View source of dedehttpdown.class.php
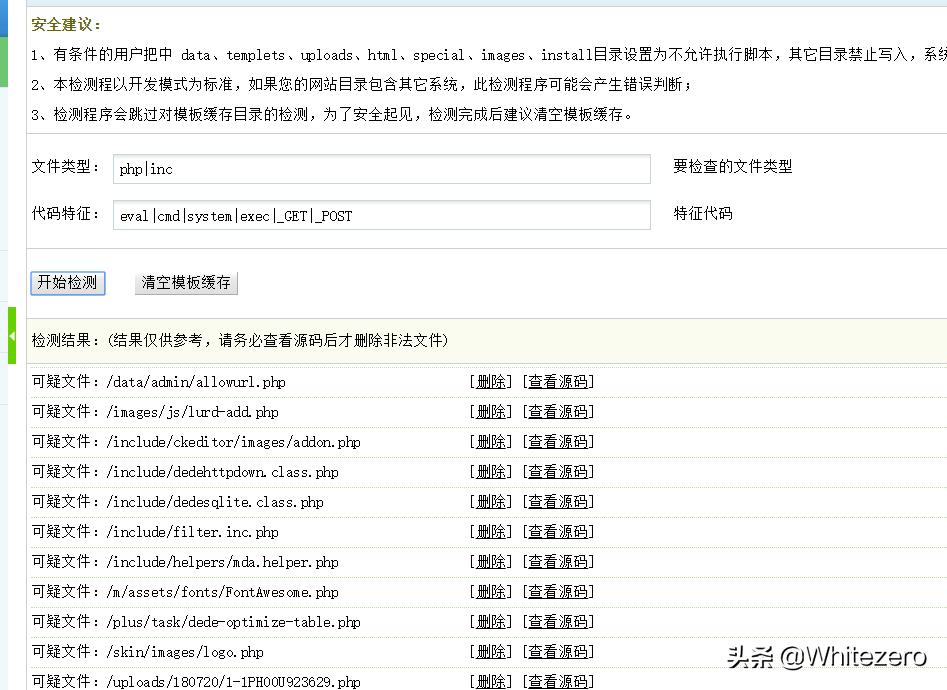The width and height of the screenshot is (947, 690). tap(559, 471)
